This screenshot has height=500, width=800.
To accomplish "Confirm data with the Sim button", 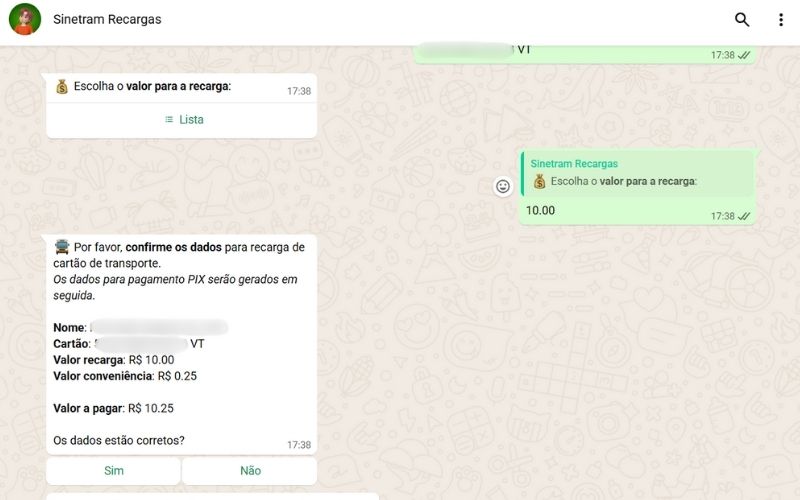I will (113, 470).
